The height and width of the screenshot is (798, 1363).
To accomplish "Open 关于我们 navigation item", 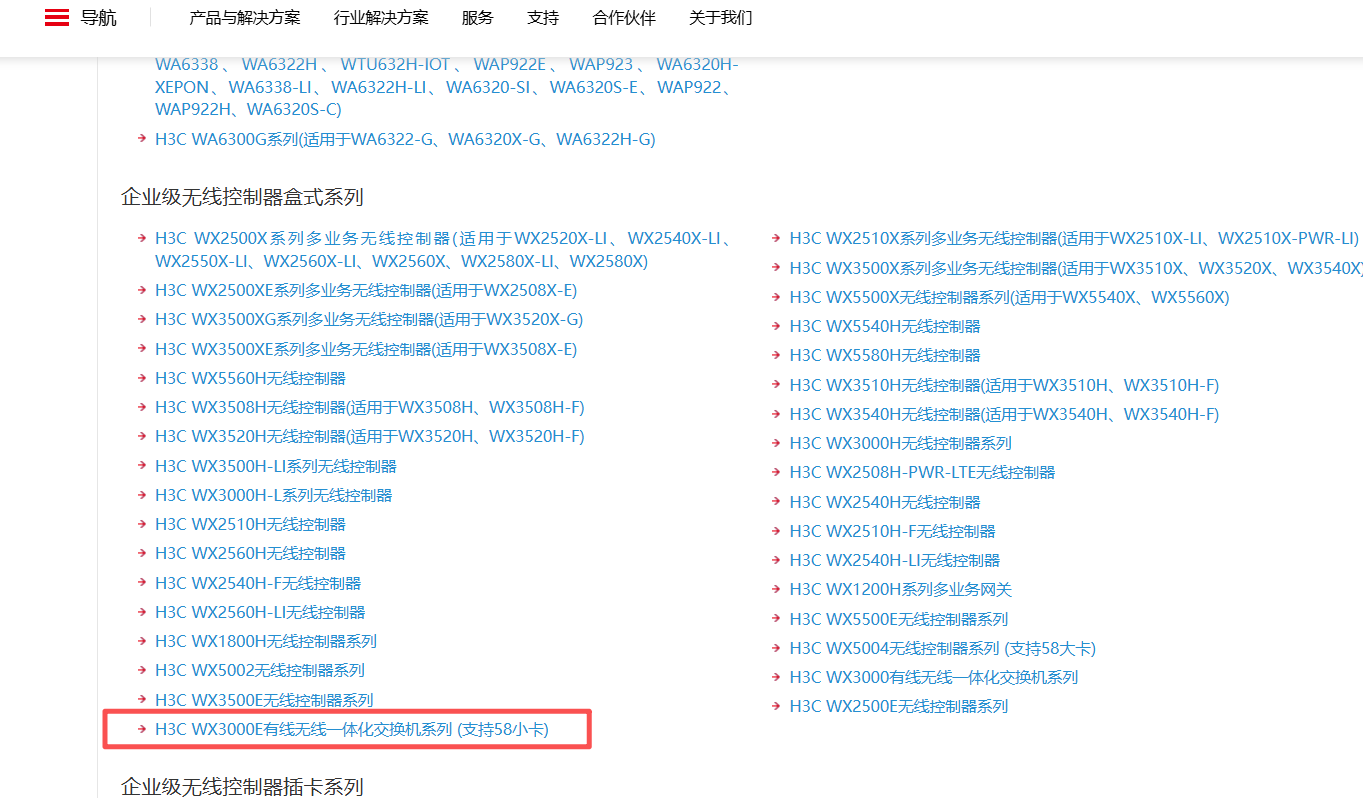I will [x=721, y=17].
